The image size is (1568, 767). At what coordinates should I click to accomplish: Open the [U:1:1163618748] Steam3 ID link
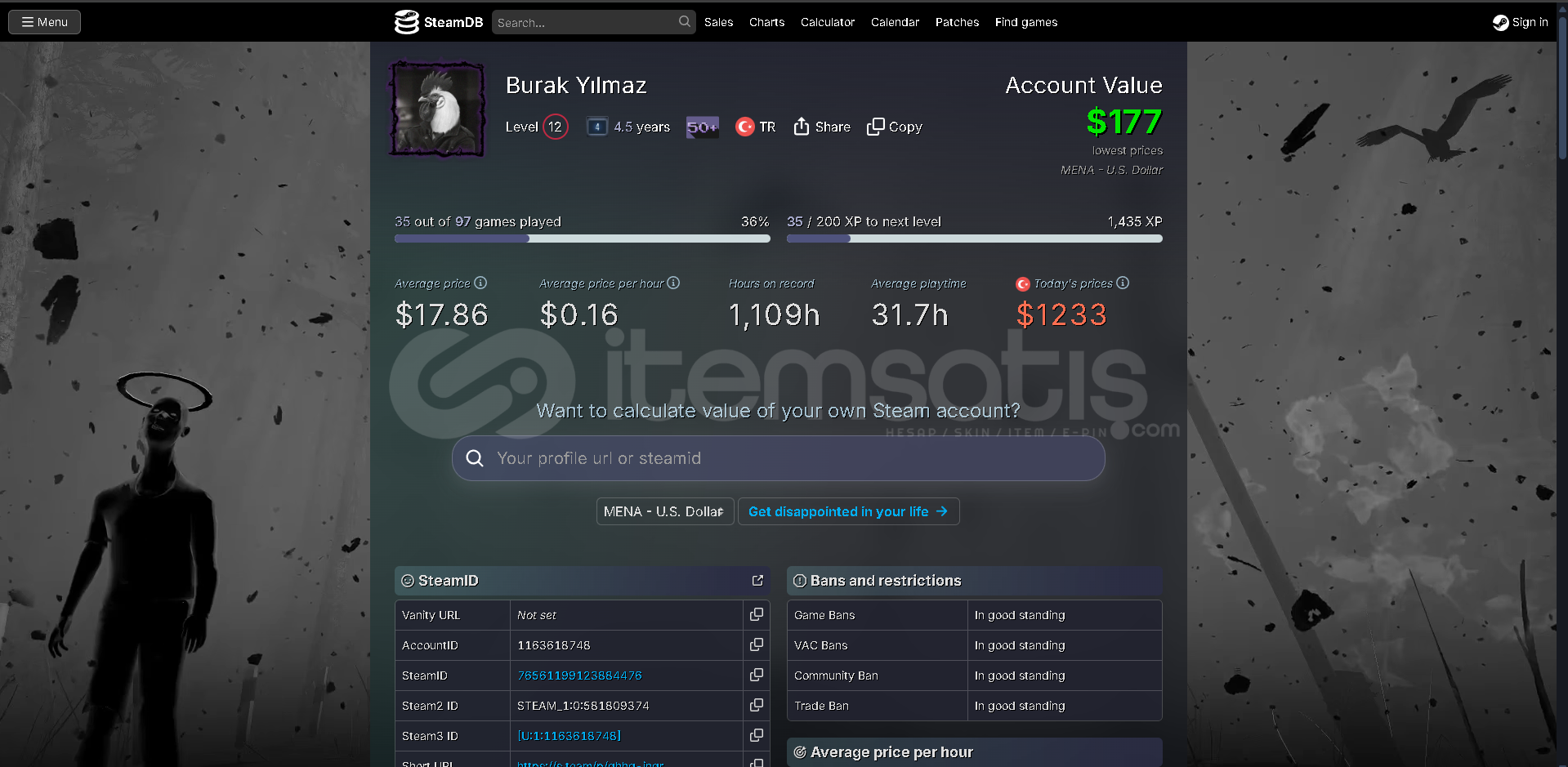(x=569, y=736)
